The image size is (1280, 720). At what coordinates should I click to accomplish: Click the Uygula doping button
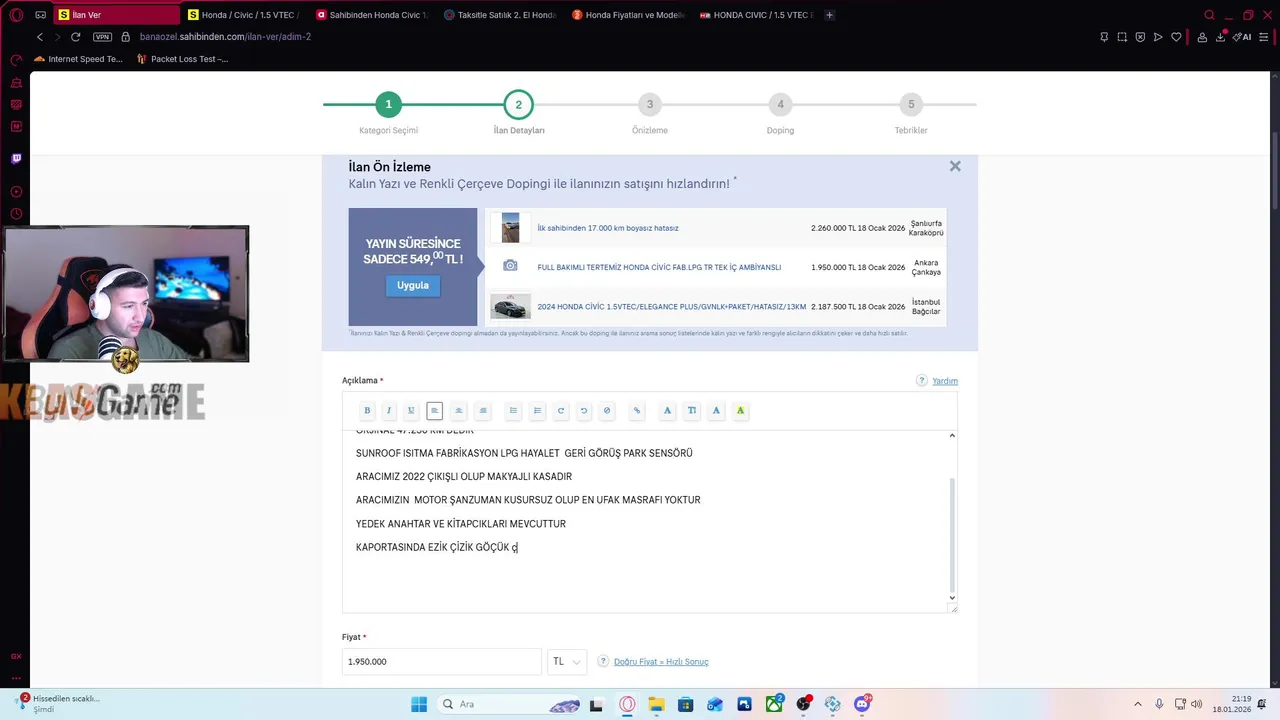[413, 285]
